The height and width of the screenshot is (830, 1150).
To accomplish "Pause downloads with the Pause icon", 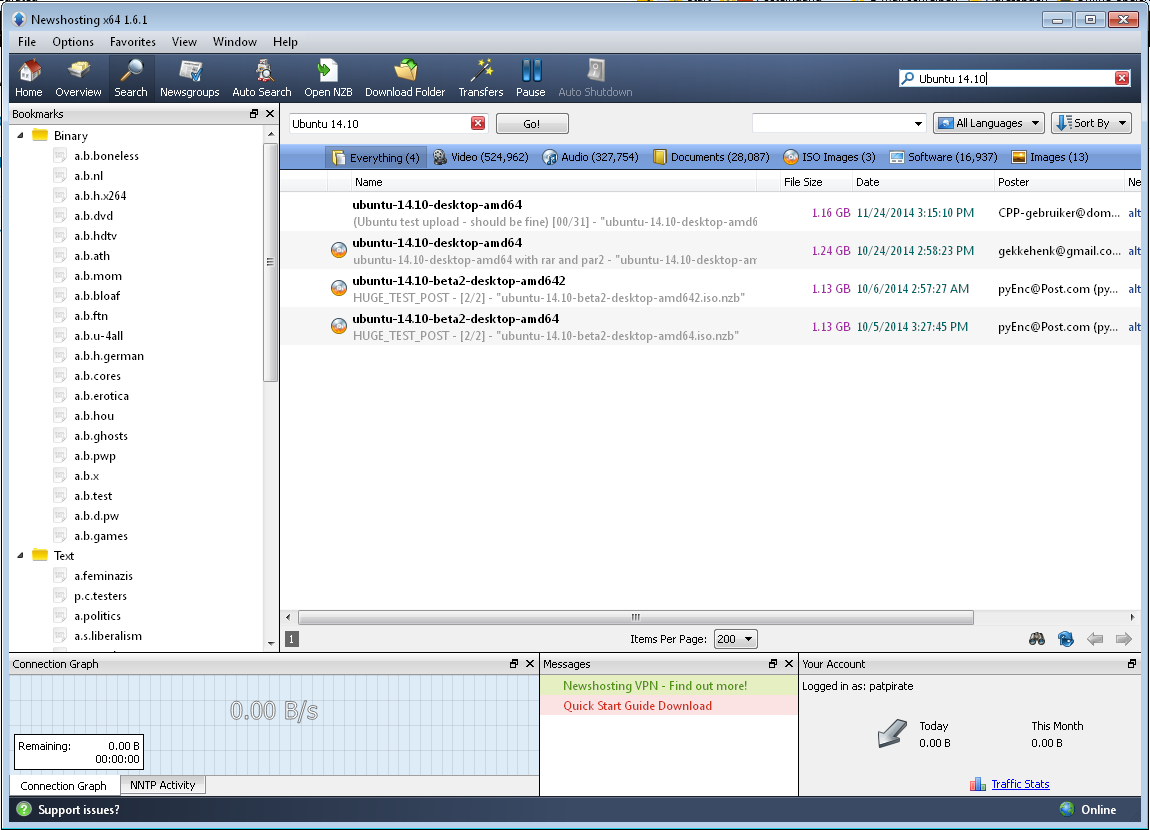I will point(531,78).
